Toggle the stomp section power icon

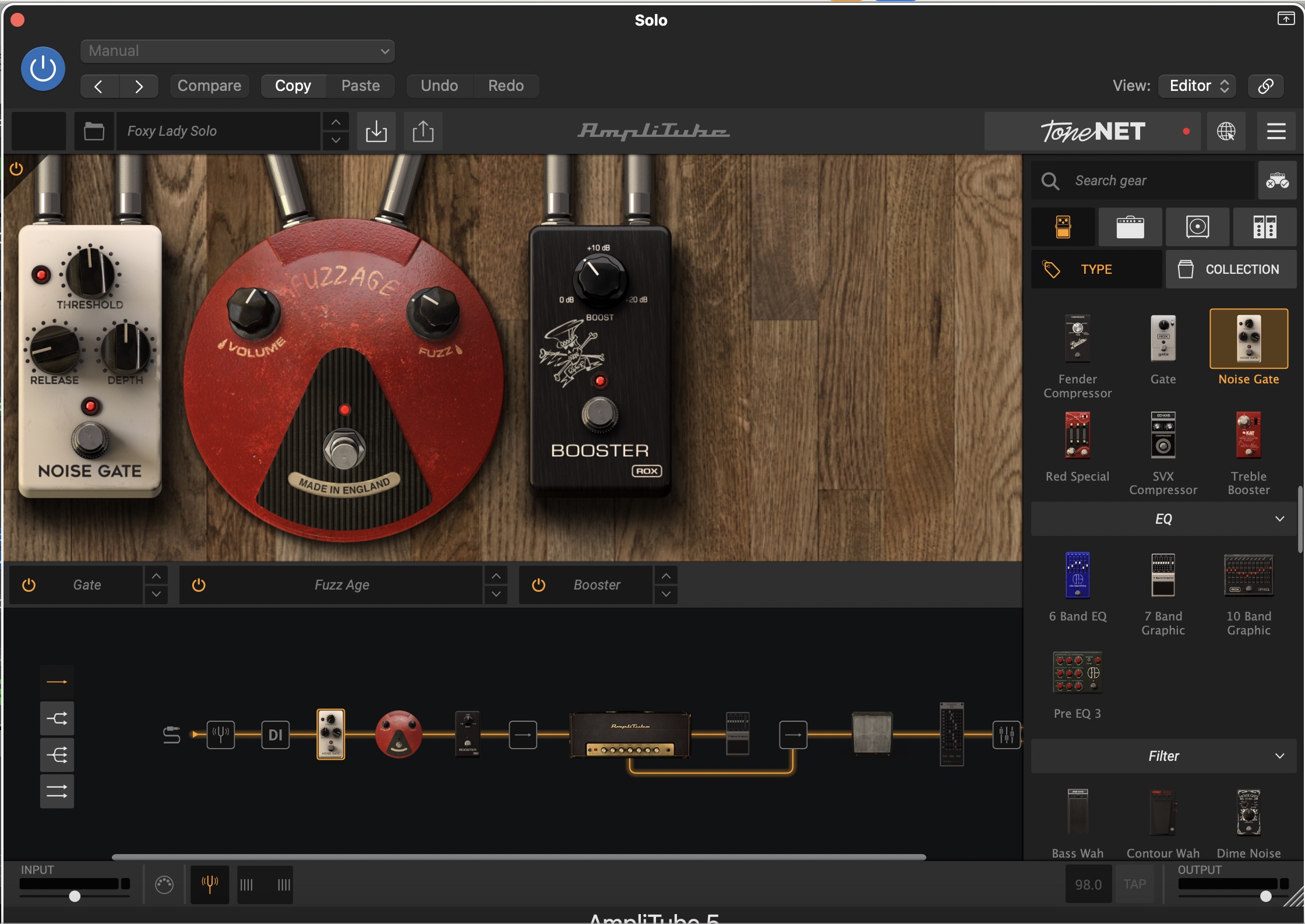pos(16,169)
